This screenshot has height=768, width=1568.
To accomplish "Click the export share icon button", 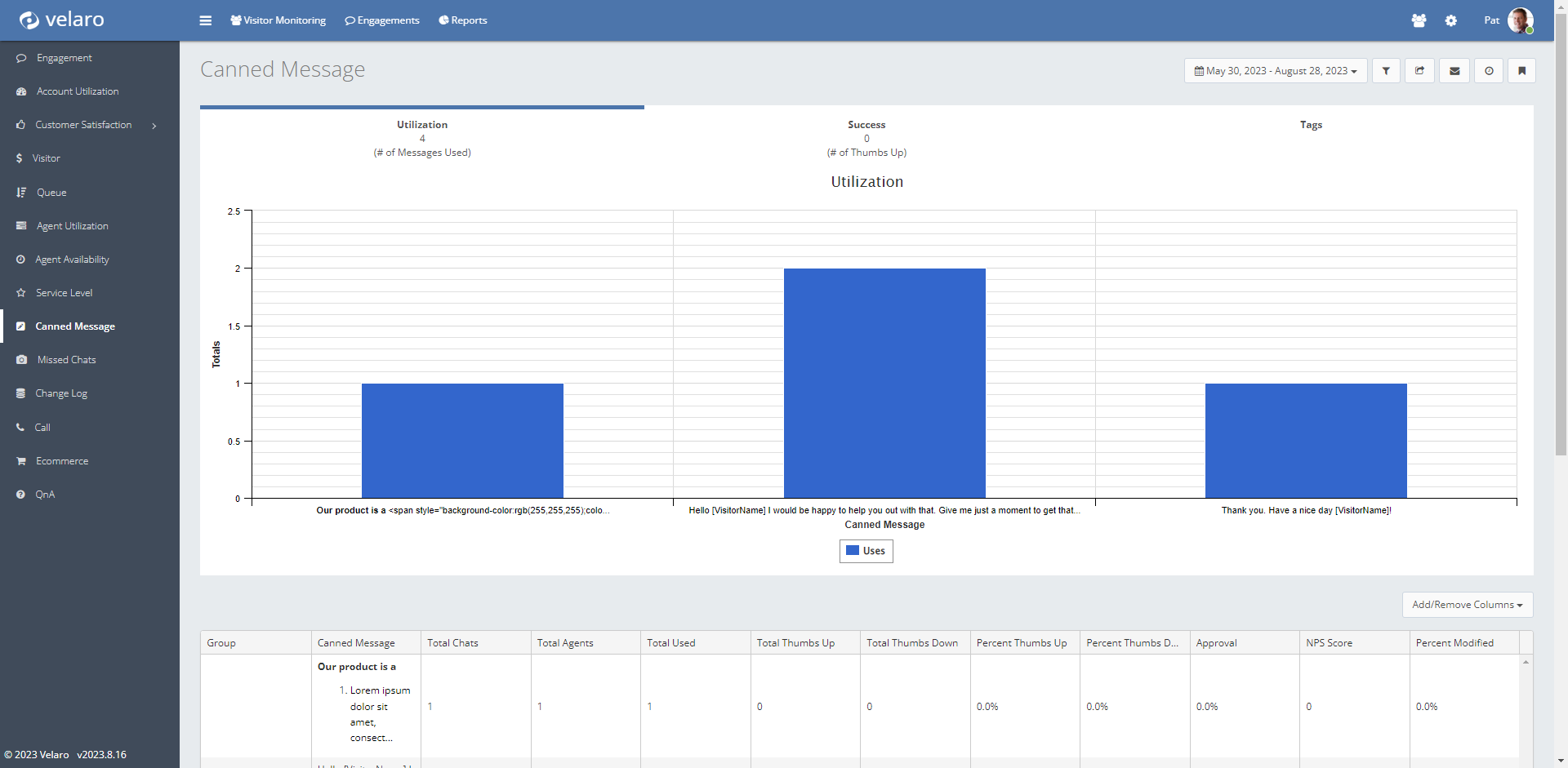I will pos(1420,71).
